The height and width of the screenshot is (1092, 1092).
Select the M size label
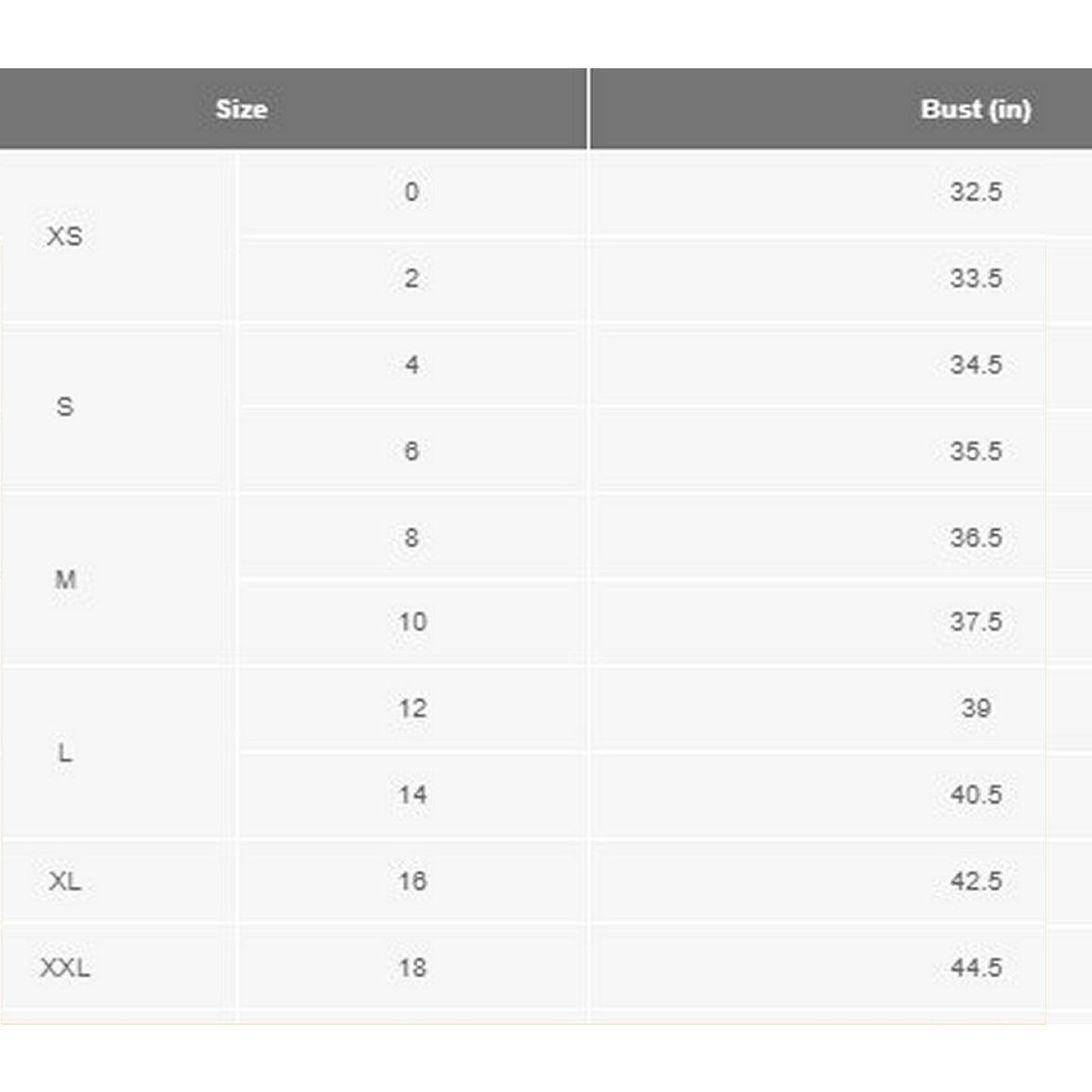tap(66, 580)
